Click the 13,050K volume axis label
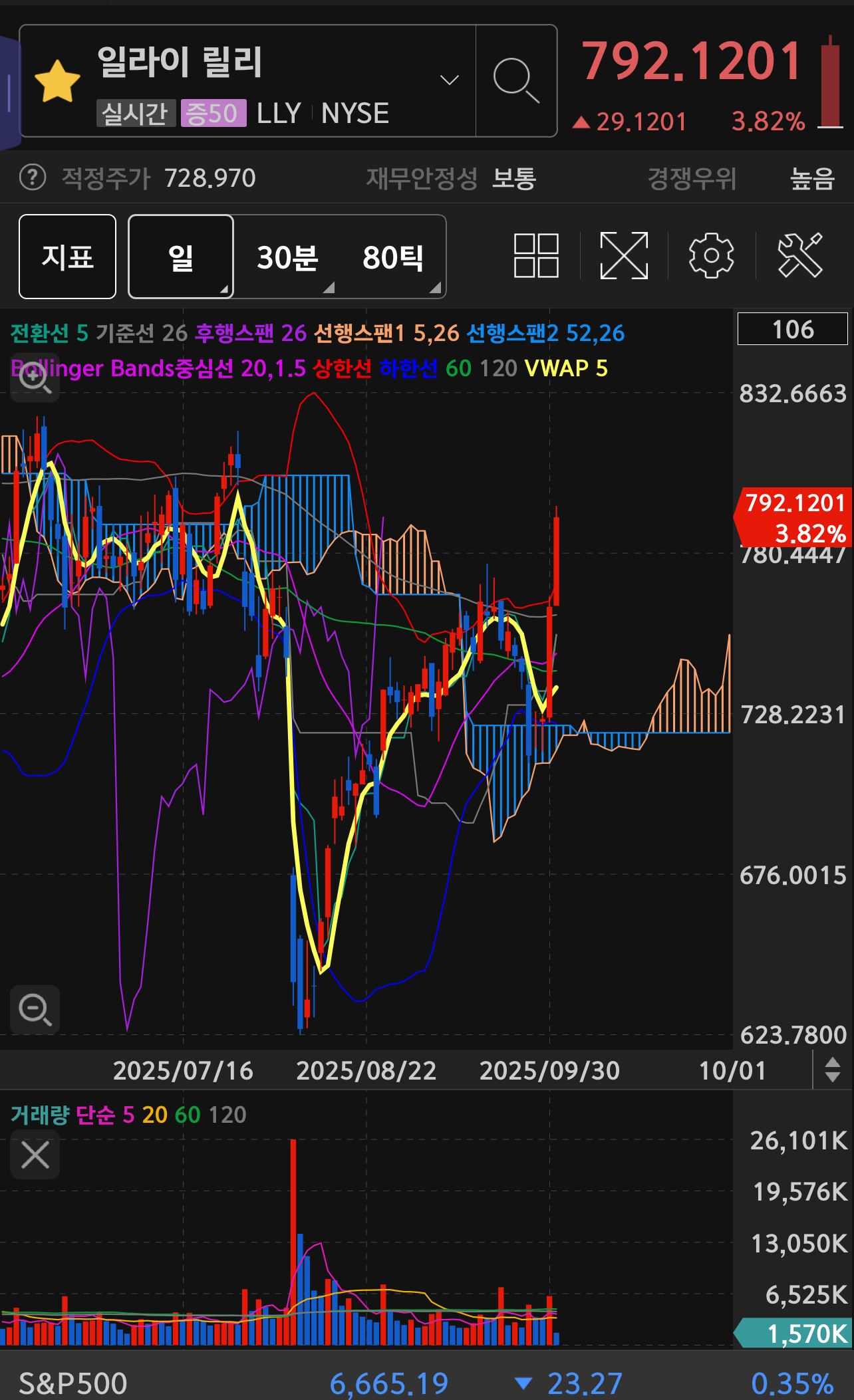 pyautogui.click(x=799, y=1244)
